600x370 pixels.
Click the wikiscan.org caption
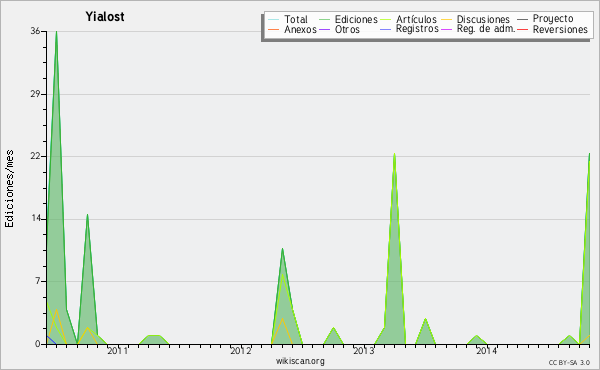(300, 361)
